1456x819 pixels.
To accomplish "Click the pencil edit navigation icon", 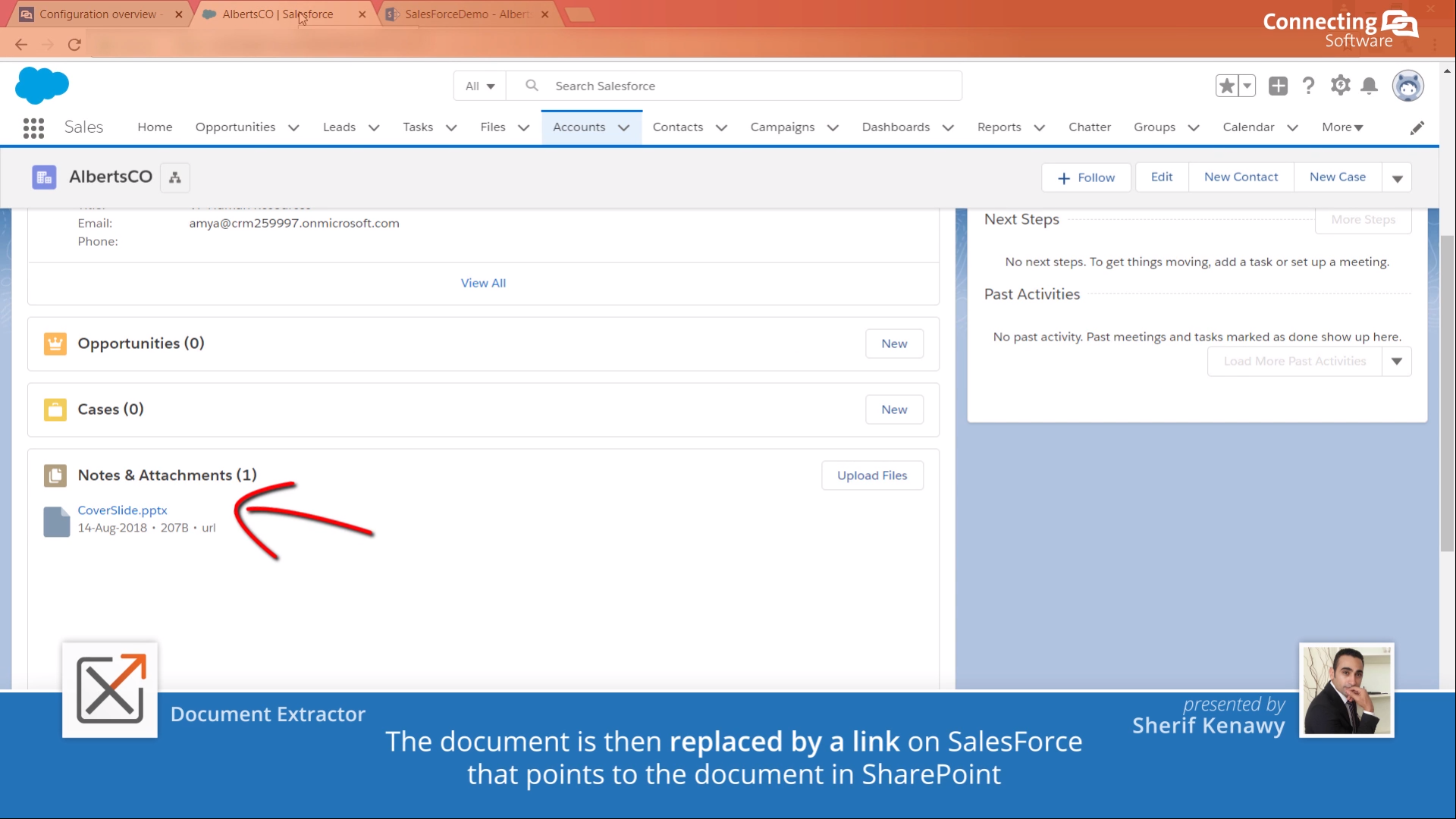I will tap(1417, 127).
